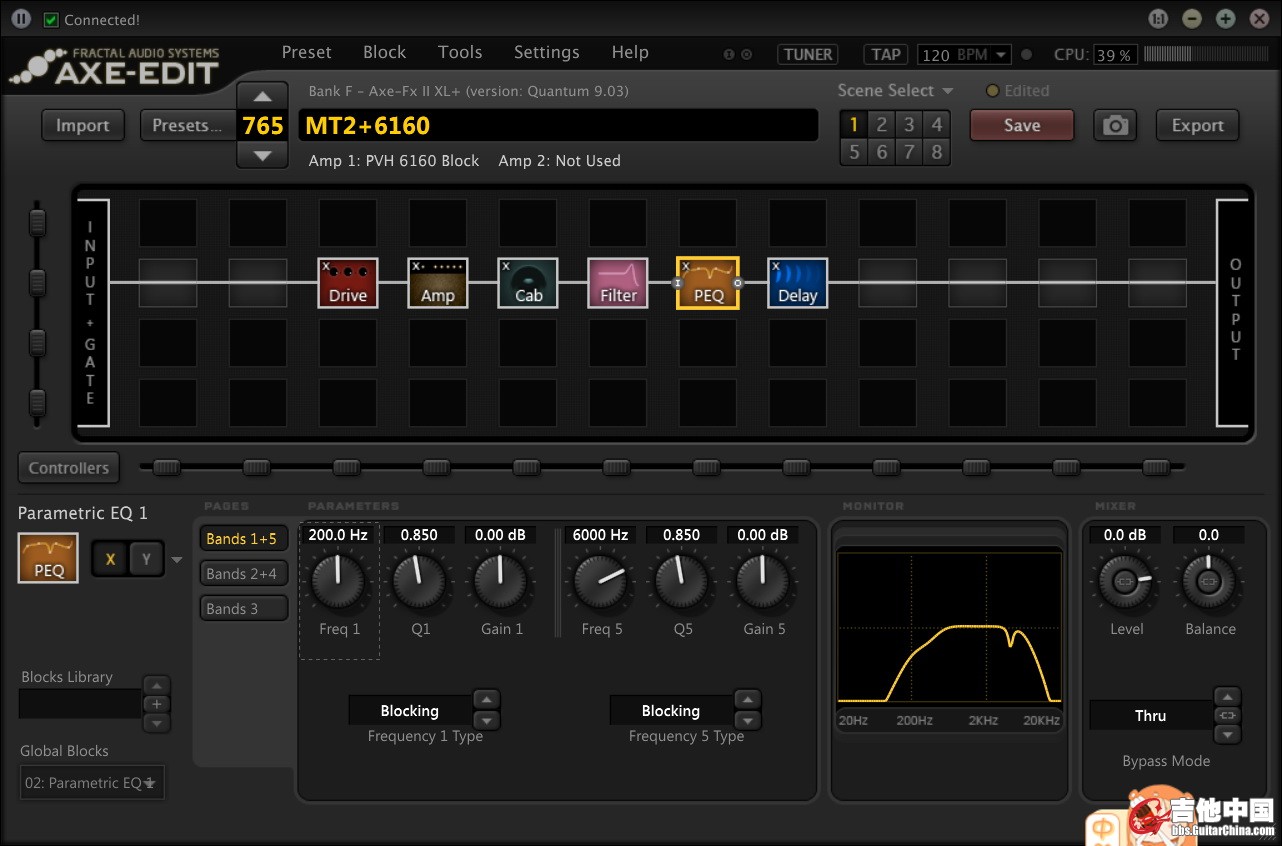Open the TUNER

point(808,55)
